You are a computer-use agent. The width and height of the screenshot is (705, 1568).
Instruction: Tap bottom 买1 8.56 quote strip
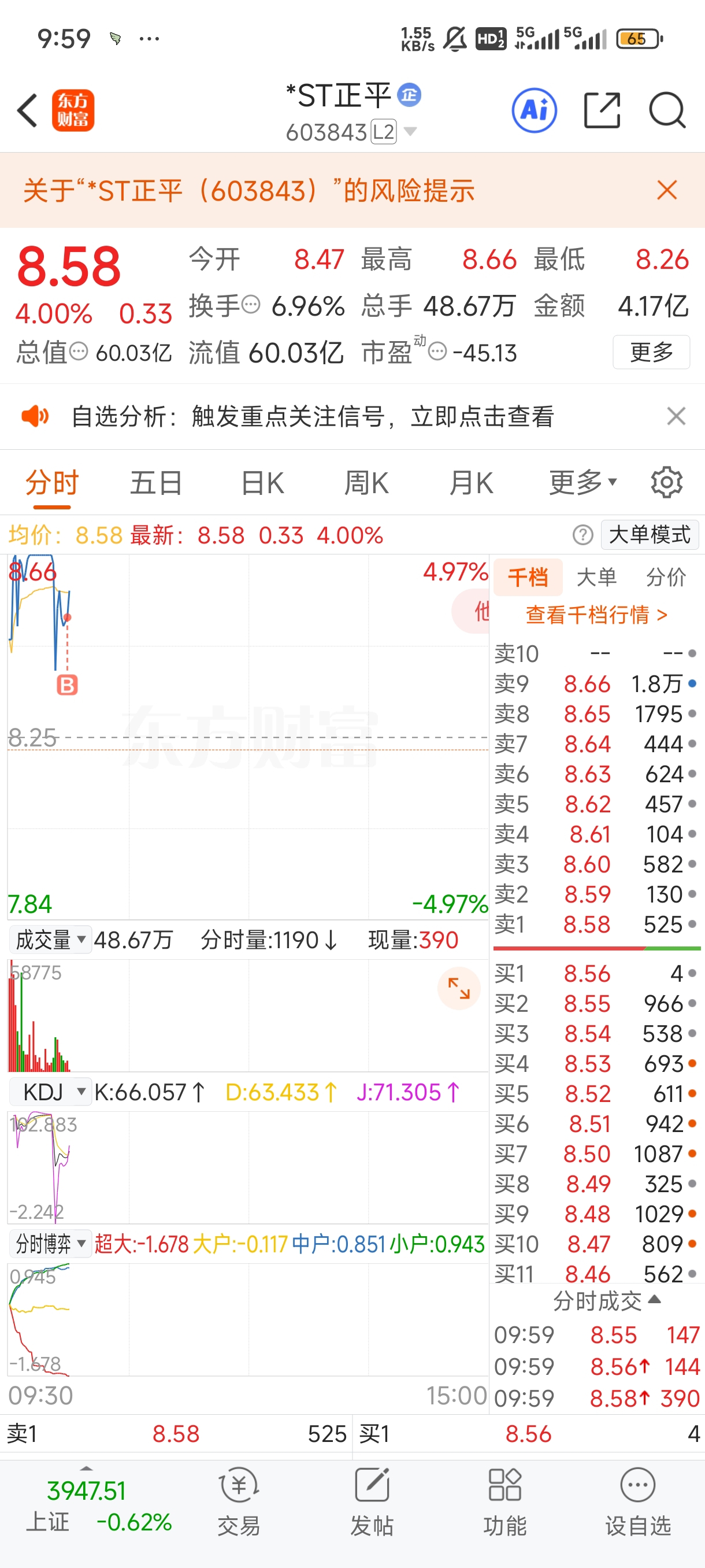(x=529, y=1434)
